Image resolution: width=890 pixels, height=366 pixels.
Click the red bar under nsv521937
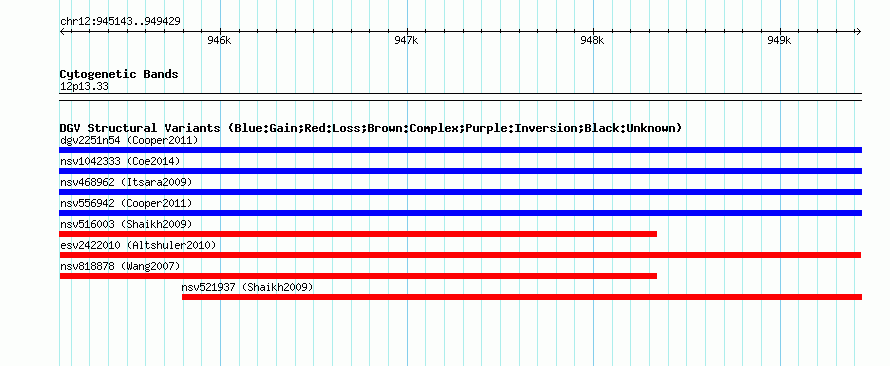point(522,297)
